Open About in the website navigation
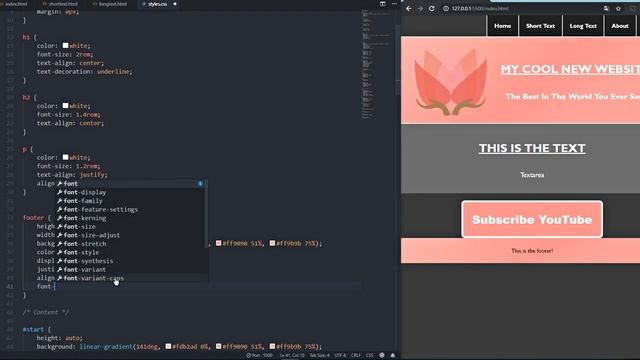The image size is (640, 360). coord(620,26)
